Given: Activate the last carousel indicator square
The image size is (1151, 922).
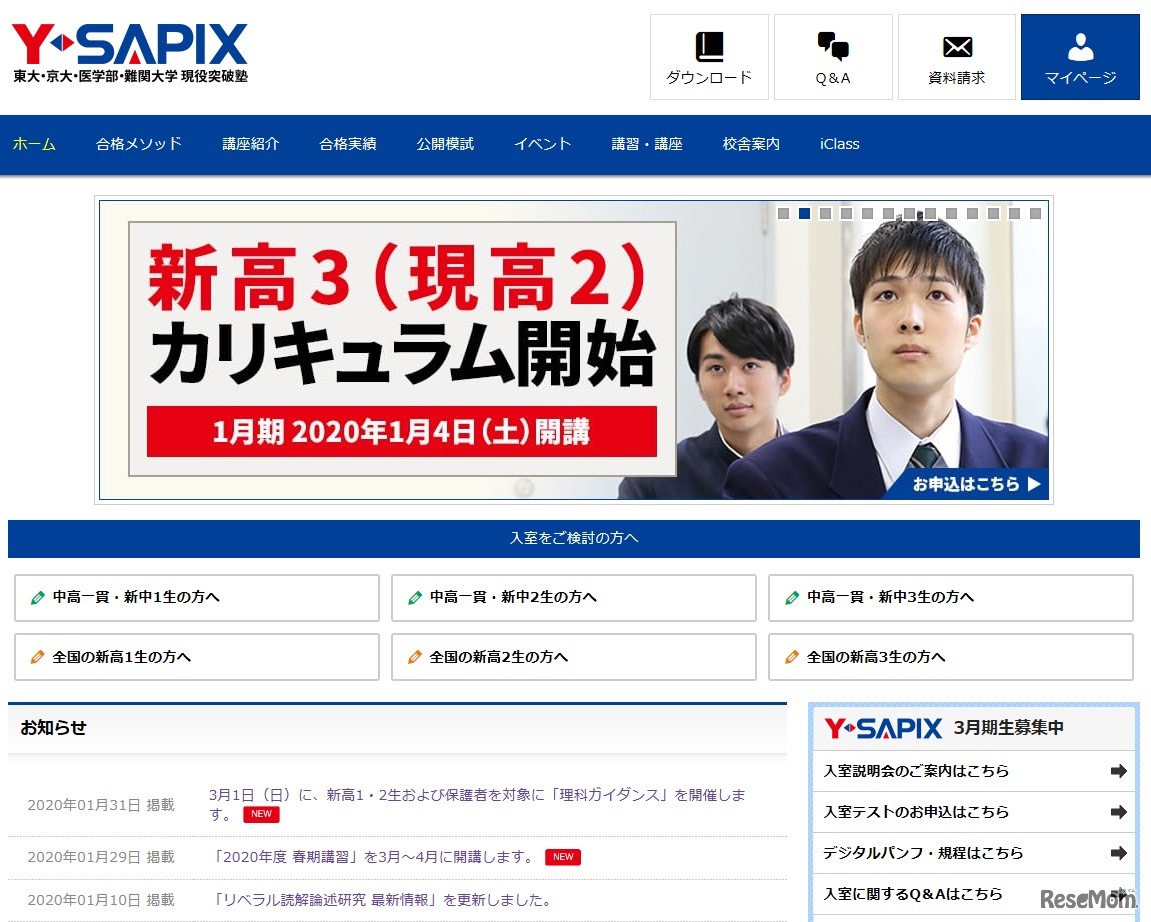Looking at the screenshot, I should [1037, 213].
